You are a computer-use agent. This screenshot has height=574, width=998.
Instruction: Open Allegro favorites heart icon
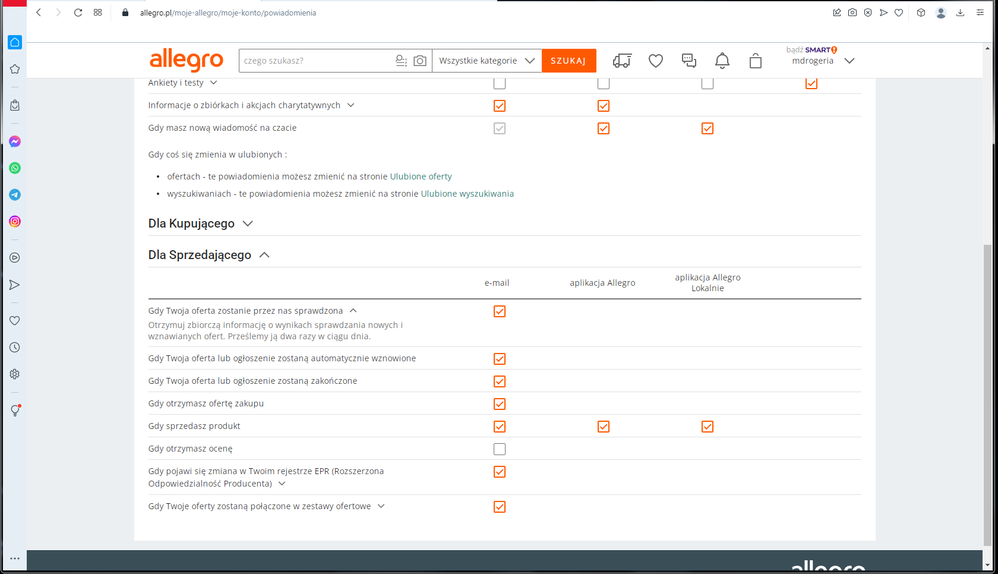pyautogui.click(x=656, y=60)
